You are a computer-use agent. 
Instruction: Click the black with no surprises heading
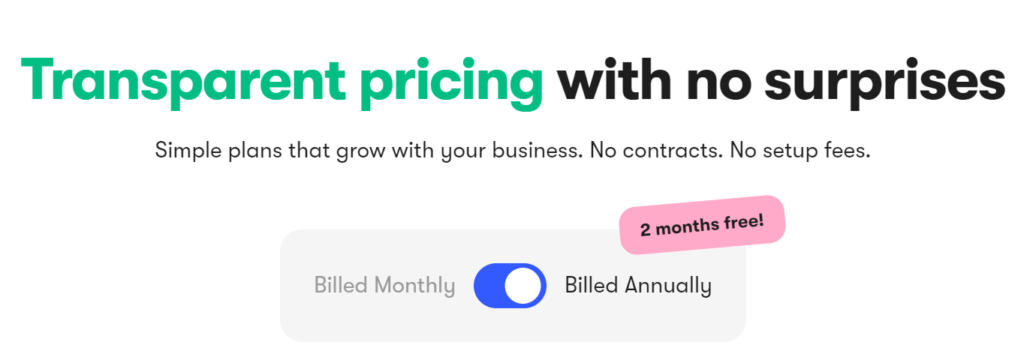click(781, 84)
